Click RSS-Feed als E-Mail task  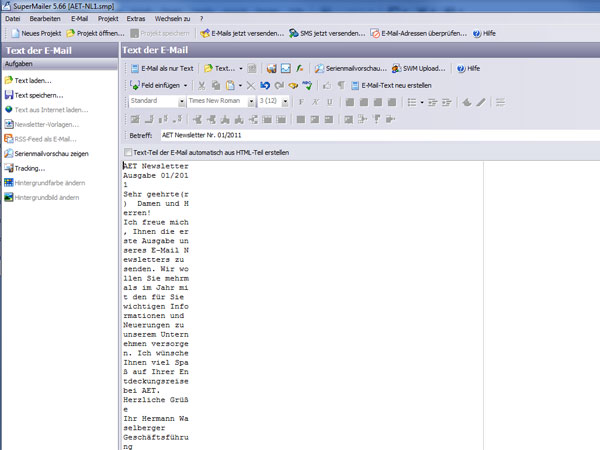pyautogui.click(x=40, y=139)
